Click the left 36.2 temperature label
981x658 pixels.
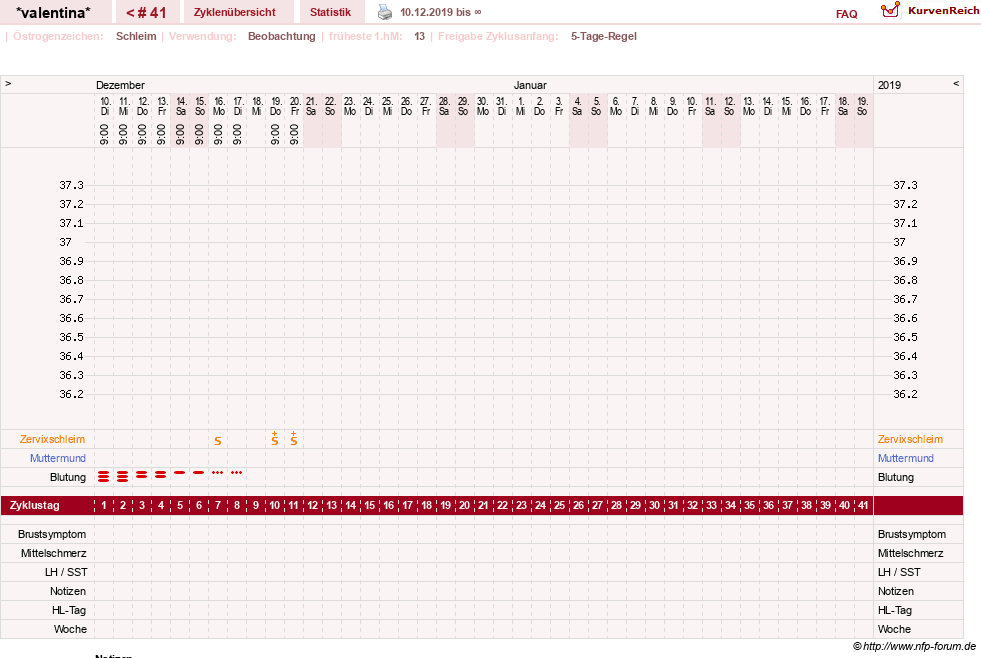[71, 394]
